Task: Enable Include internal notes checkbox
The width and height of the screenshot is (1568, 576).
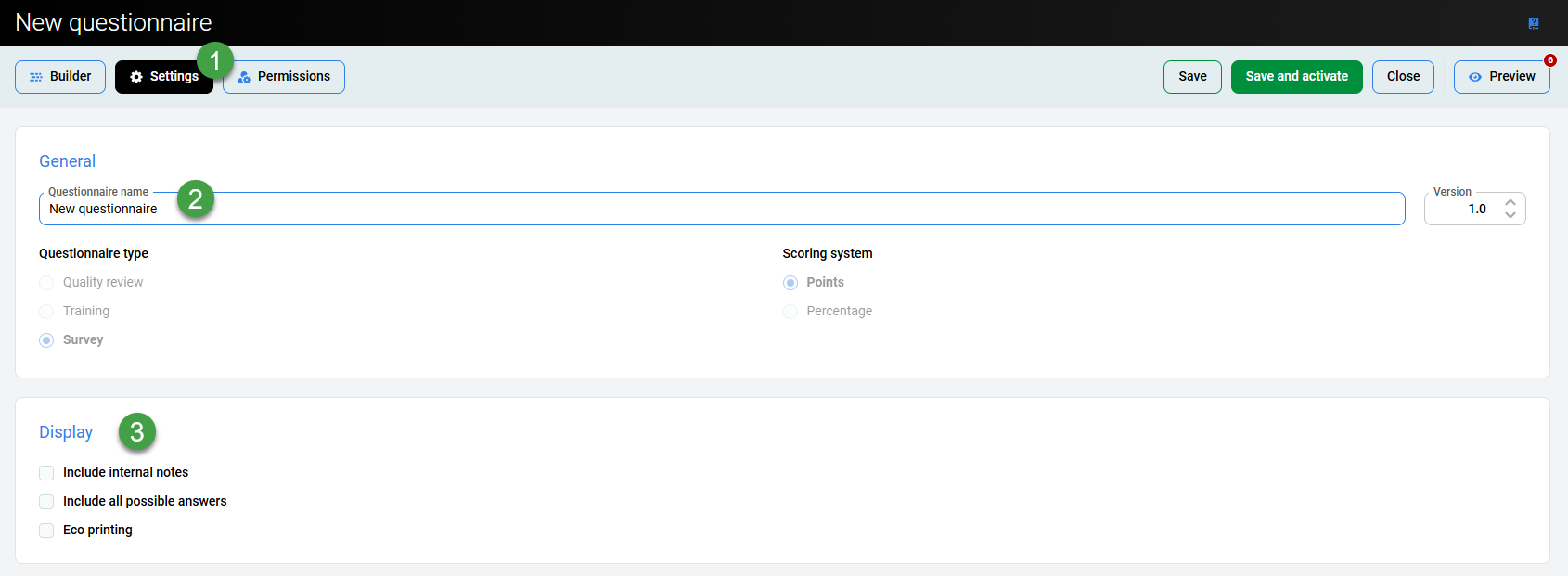Action: (x=46, y=473)
